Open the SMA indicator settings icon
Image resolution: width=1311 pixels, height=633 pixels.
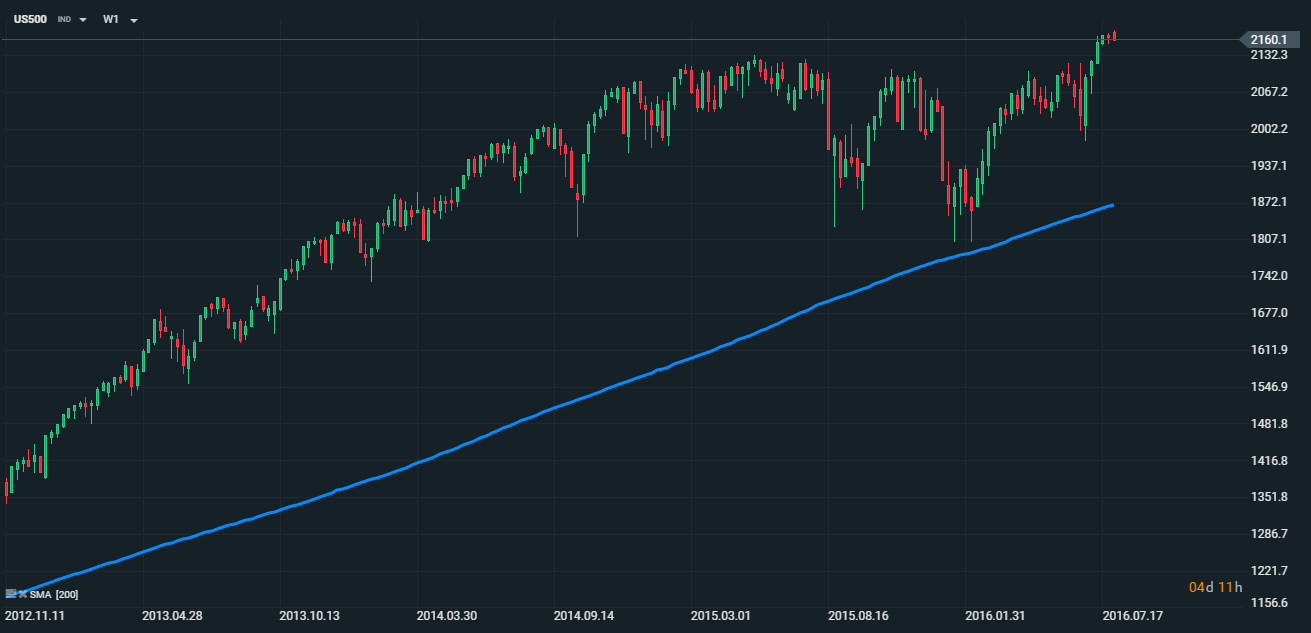pos(11,594)
